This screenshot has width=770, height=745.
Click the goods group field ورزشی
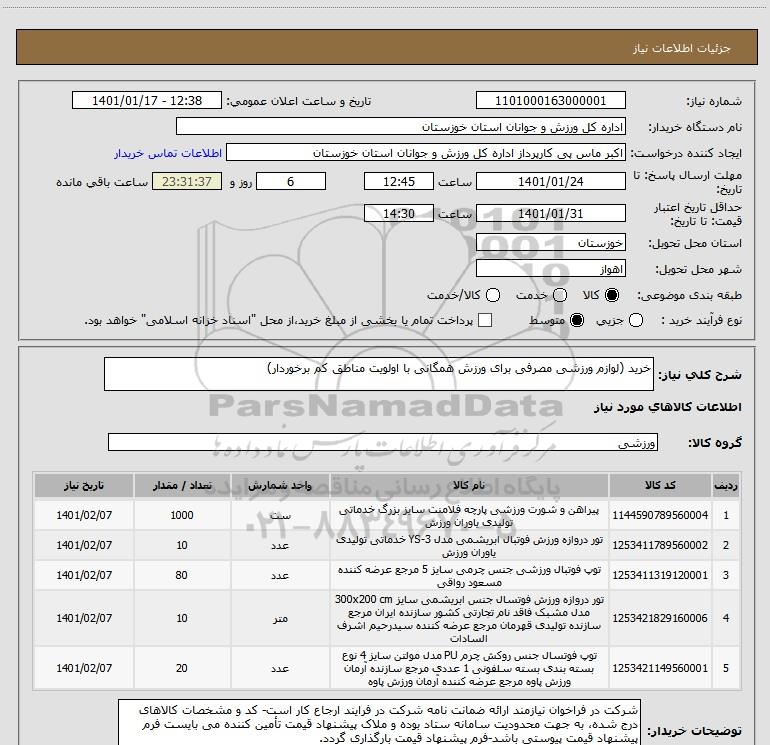tap(383, 442)
